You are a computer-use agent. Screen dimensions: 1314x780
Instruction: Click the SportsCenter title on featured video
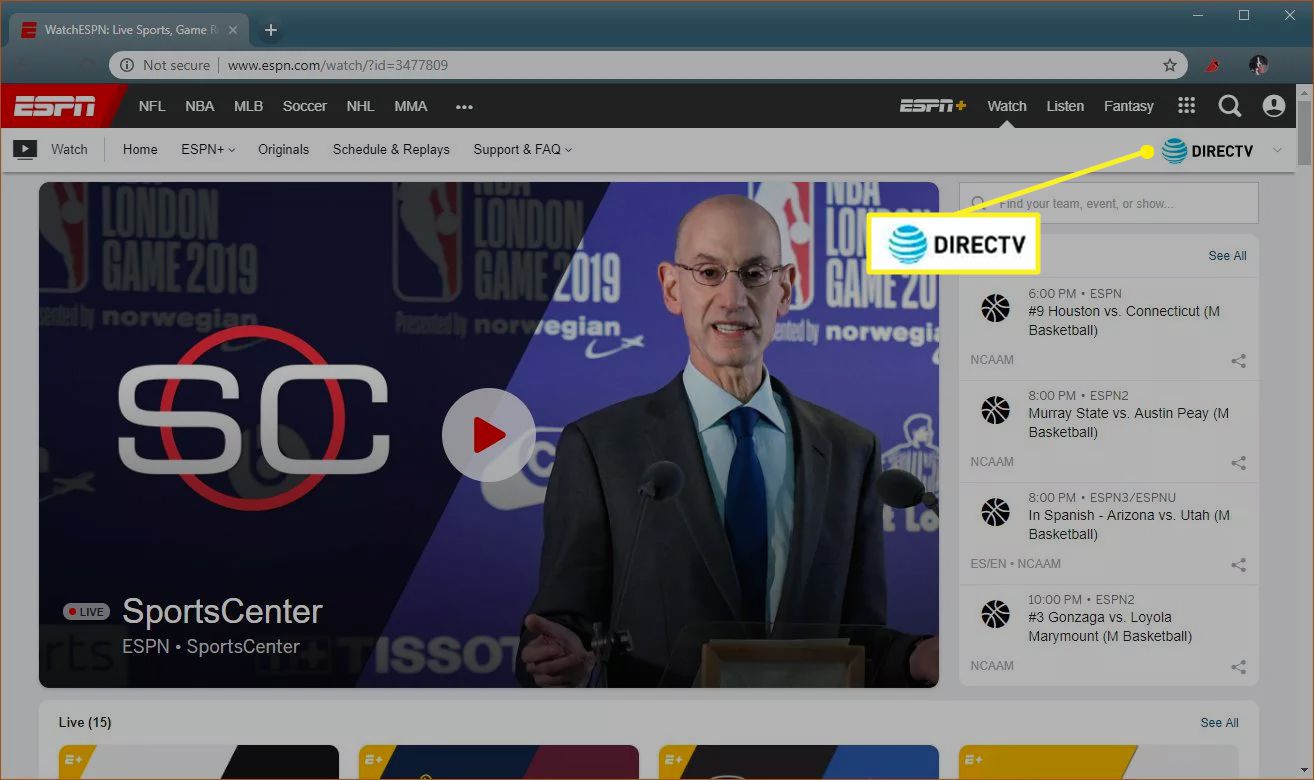click(x=222, y=611)
